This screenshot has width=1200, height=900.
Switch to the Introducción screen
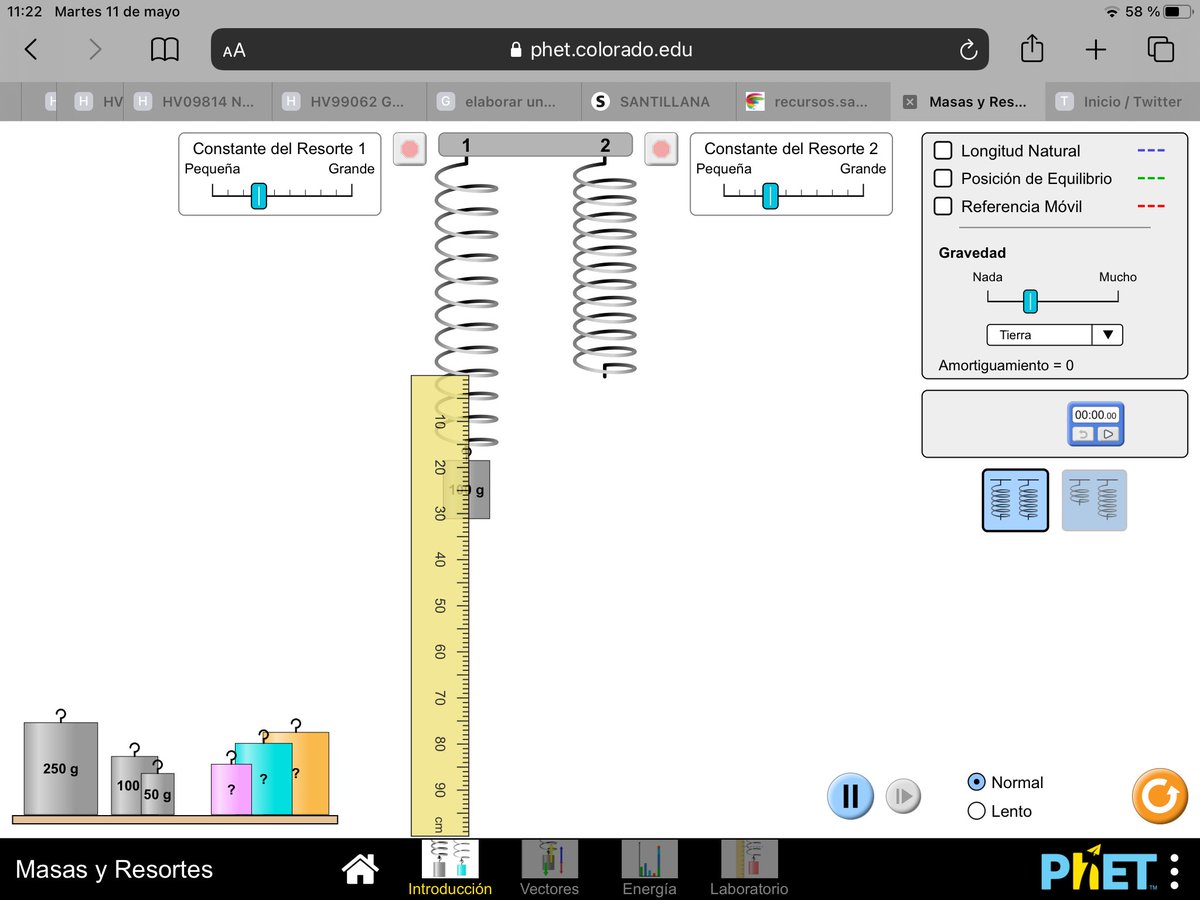click(450, 868)
